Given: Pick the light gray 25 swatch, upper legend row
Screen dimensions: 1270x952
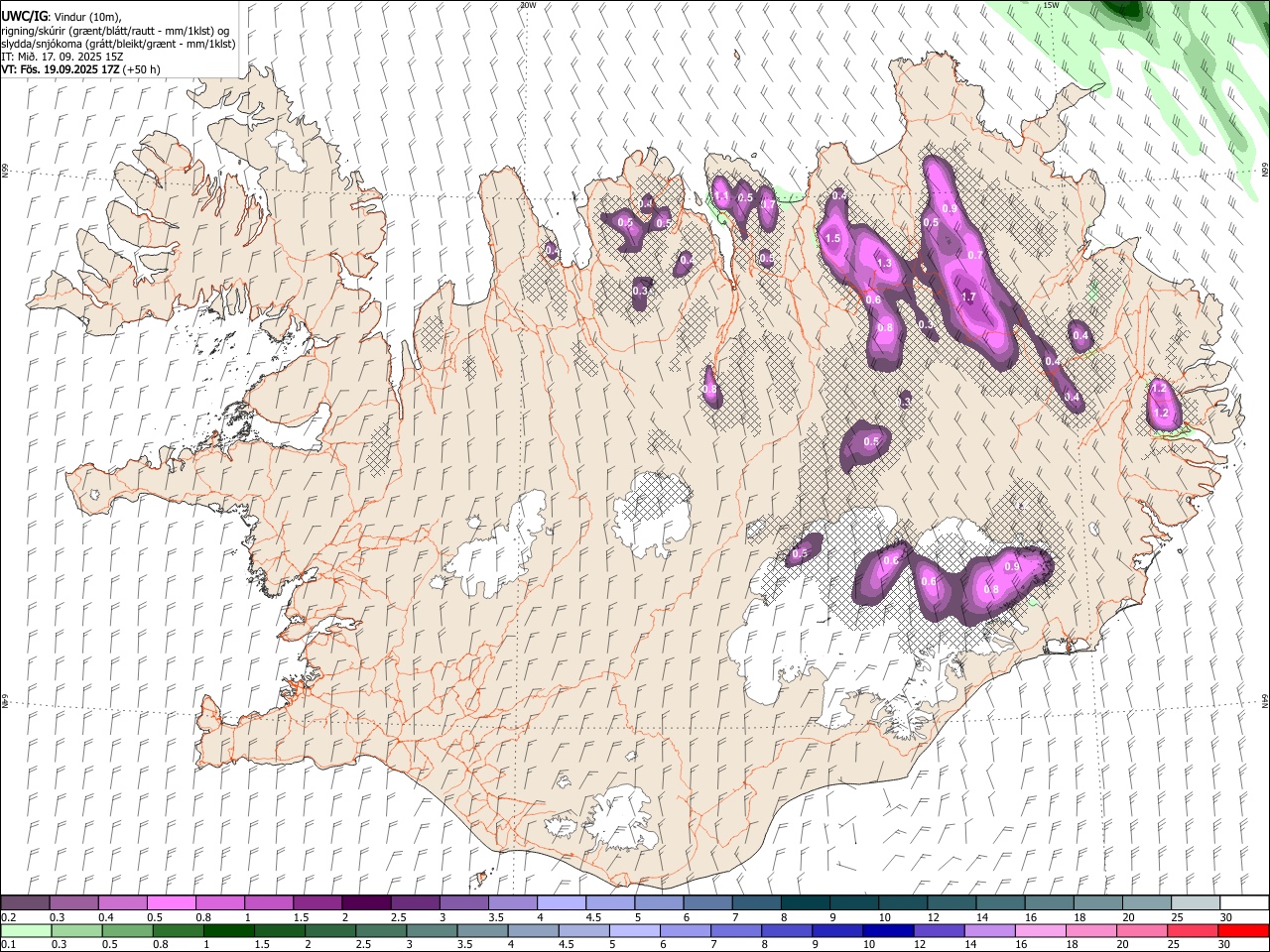Looking at the screenshot, I should (1196, 902).
